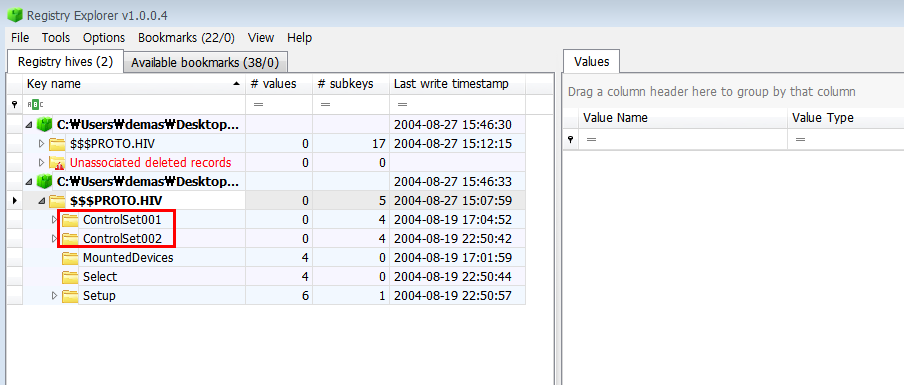Open the Help menu
The image size is (904, 385).
click(x=299, y=38)
